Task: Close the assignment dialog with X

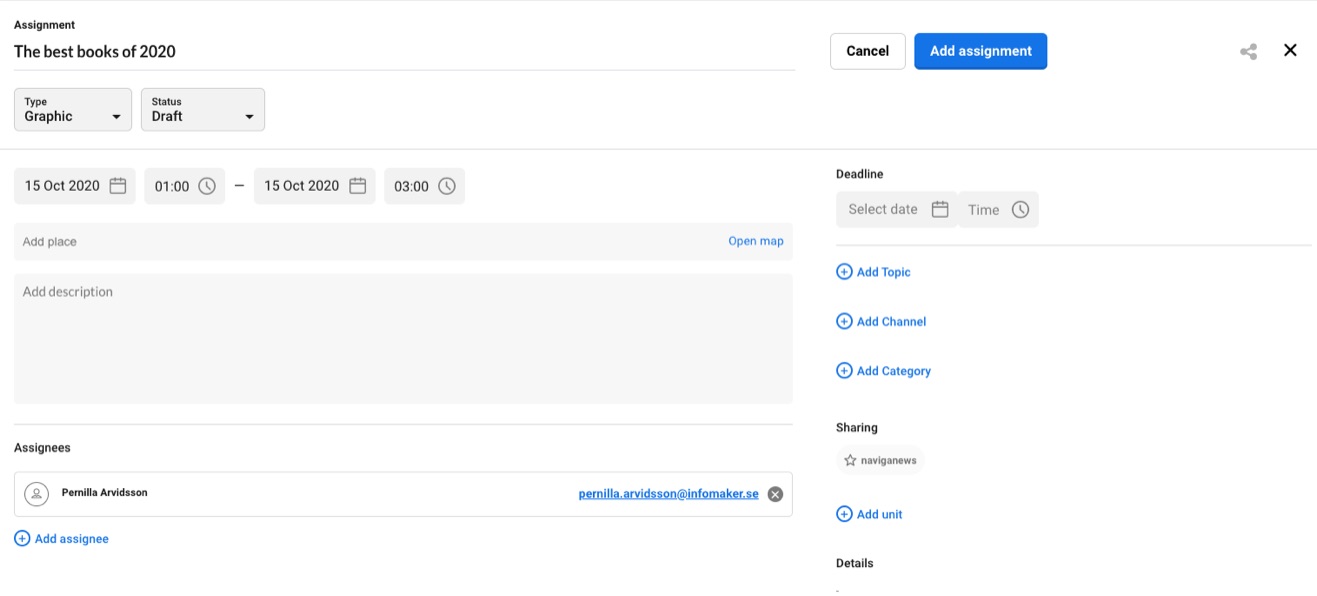Action: coord(1290,51)
